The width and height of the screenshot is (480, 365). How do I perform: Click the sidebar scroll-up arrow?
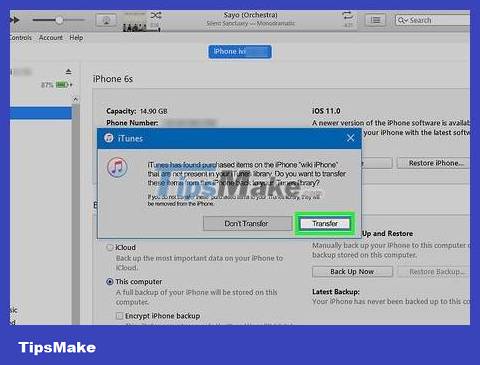click(x=76, y=99)
